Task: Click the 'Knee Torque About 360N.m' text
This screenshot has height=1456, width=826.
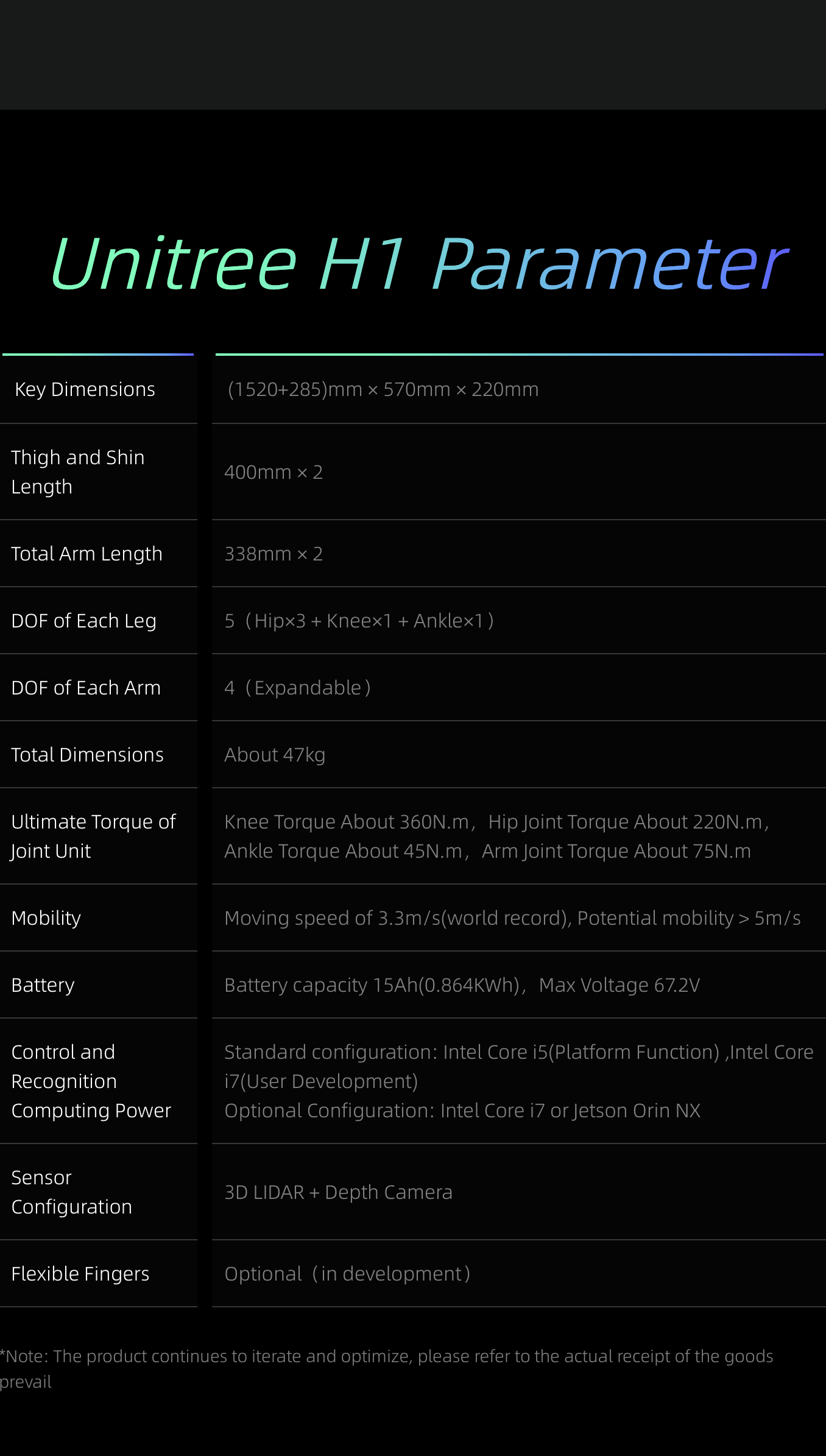Action: click(x=347, y=822)
